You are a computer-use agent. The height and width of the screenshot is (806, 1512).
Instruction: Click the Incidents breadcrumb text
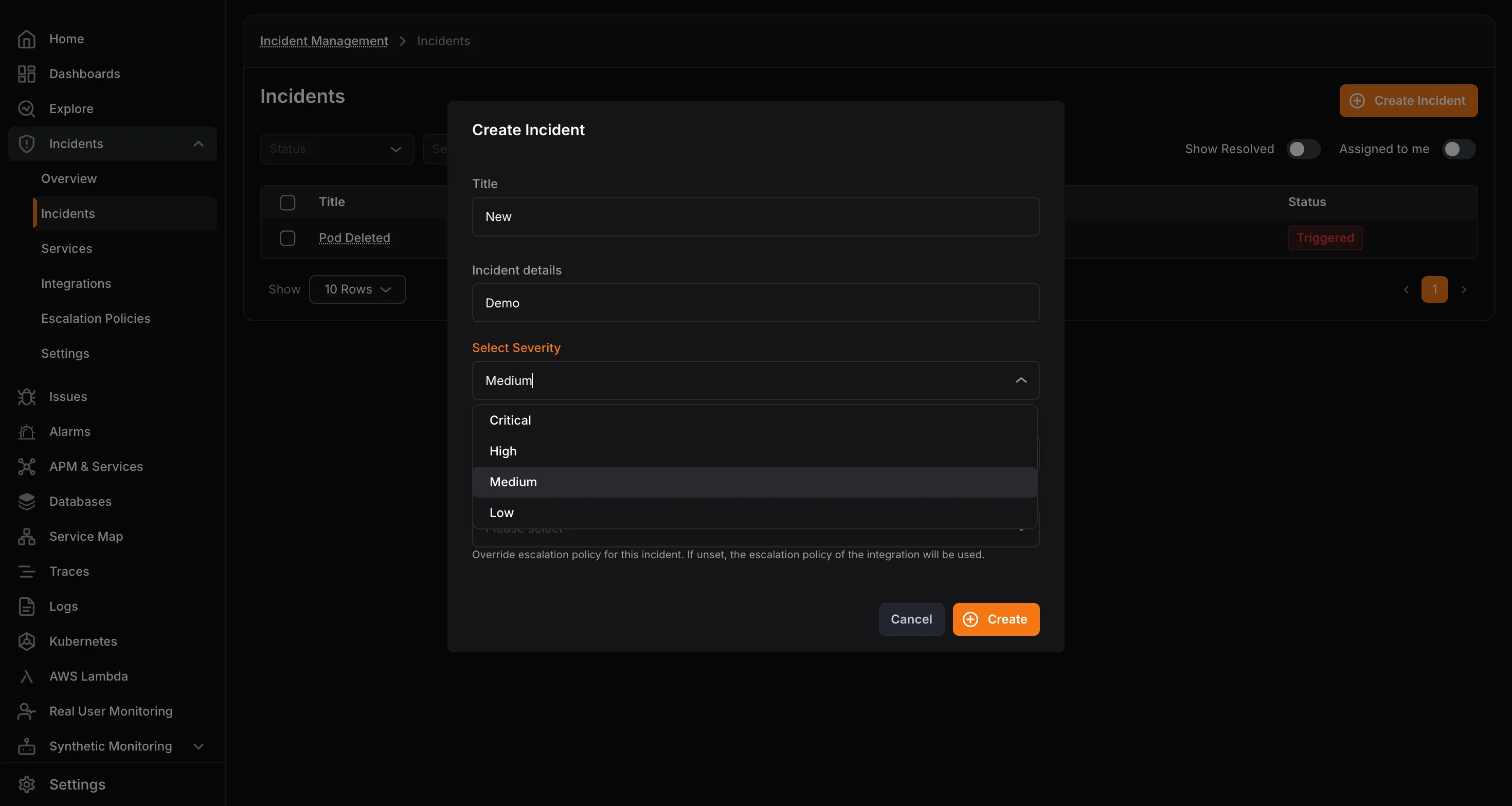pos(443,41)
